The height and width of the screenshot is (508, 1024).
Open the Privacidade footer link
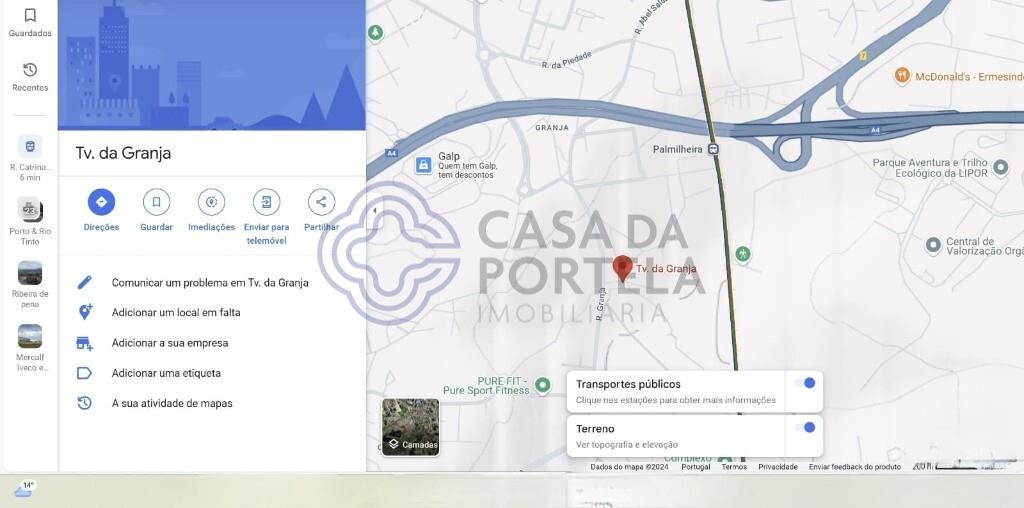tap(778, 467)
